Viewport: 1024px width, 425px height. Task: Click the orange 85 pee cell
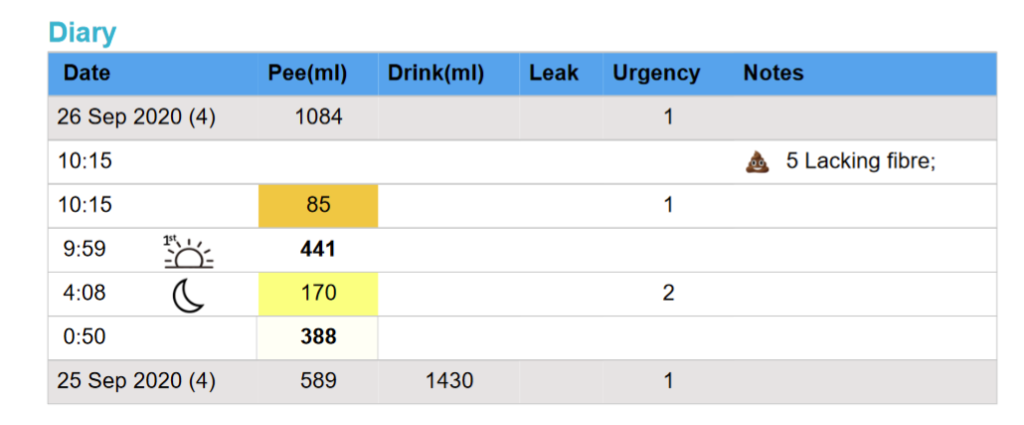point(318,206)
